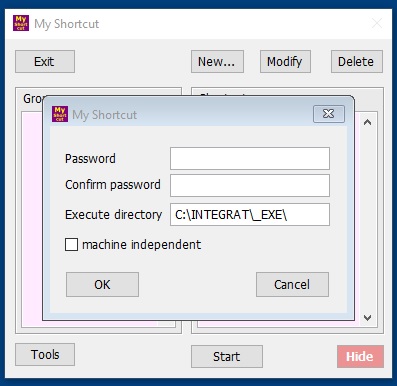Focus the Password input field
397x386 pixels.
pyautogui.click(x=250, y=158)
